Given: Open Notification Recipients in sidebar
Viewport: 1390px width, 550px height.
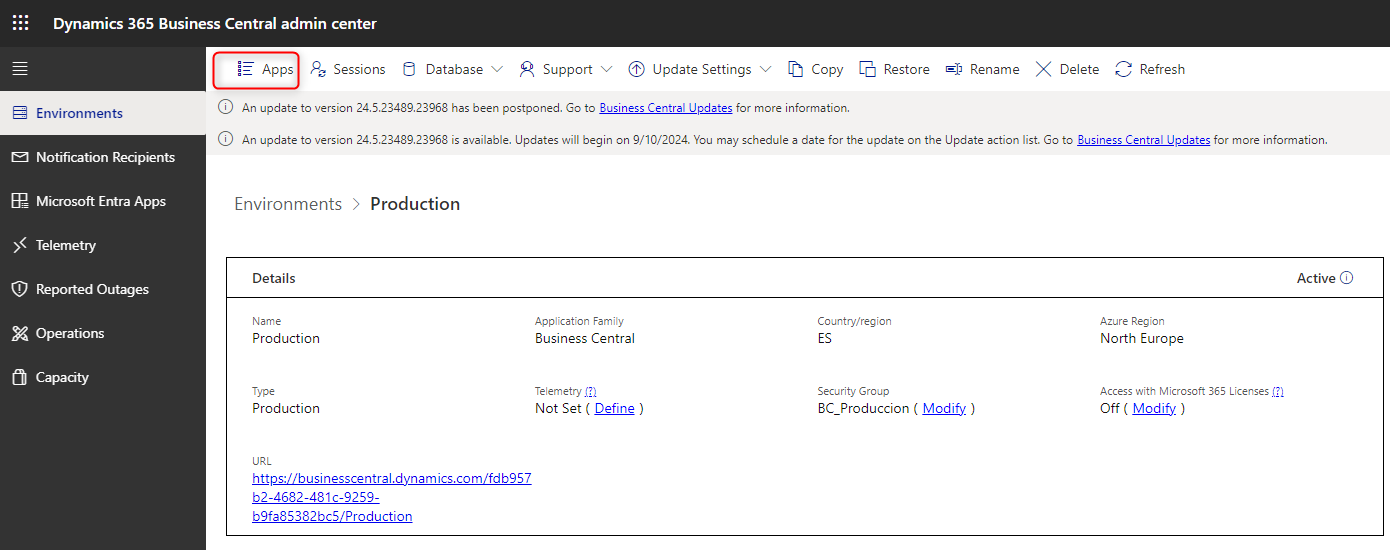Looking at the screenshot, I should pos(103,157).
